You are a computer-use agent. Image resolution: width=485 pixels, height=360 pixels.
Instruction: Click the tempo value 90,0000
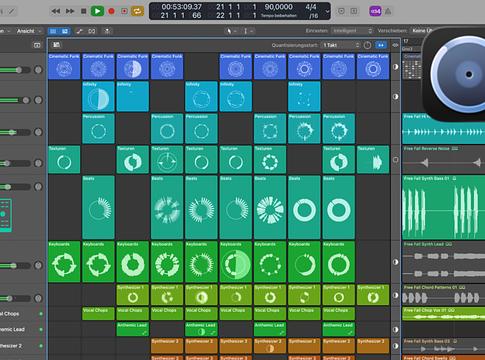pyautogui.click(x=278, y=7)
